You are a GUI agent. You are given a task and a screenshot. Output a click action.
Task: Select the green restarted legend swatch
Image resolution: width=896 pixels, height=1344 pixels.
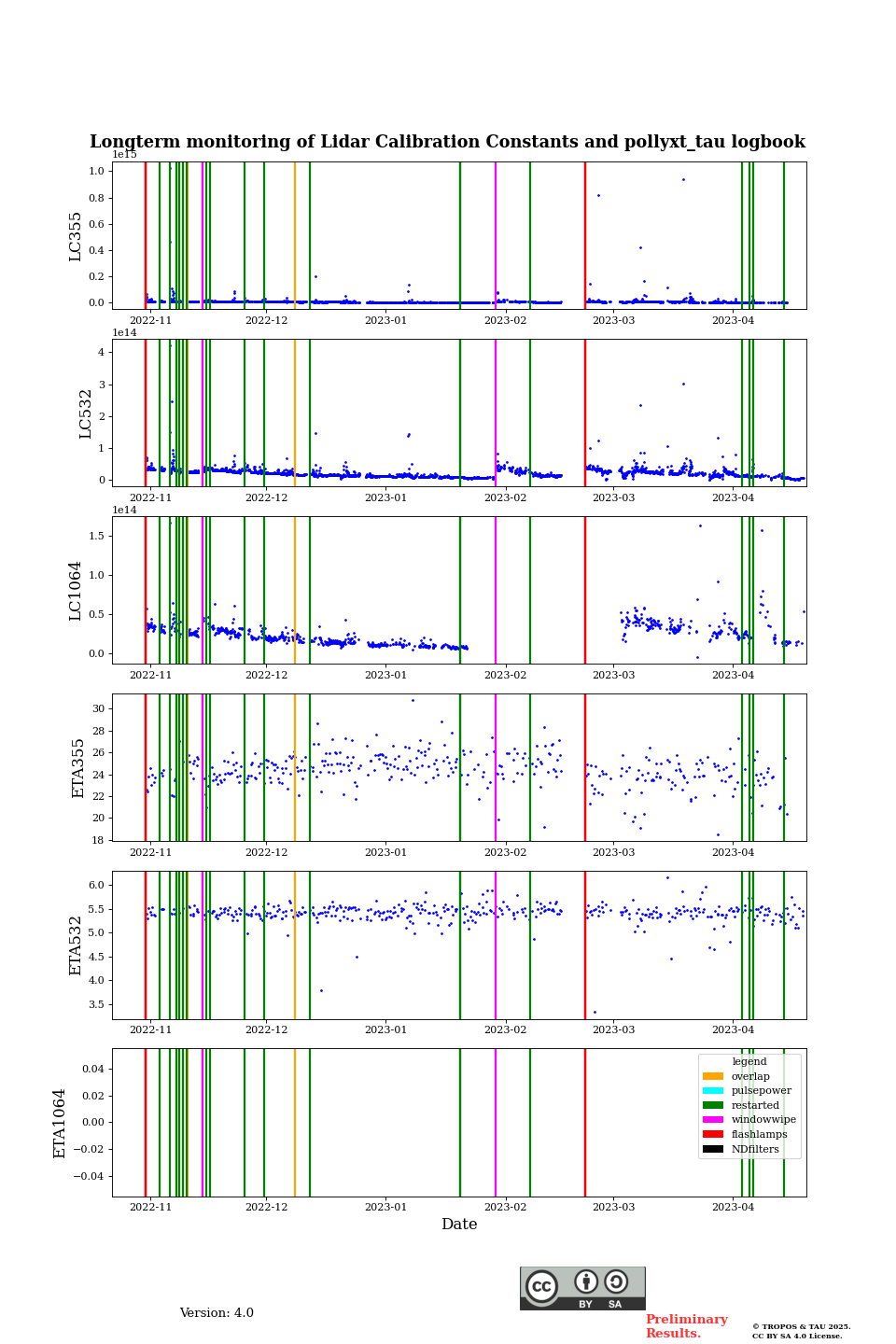pos(713,1105)
